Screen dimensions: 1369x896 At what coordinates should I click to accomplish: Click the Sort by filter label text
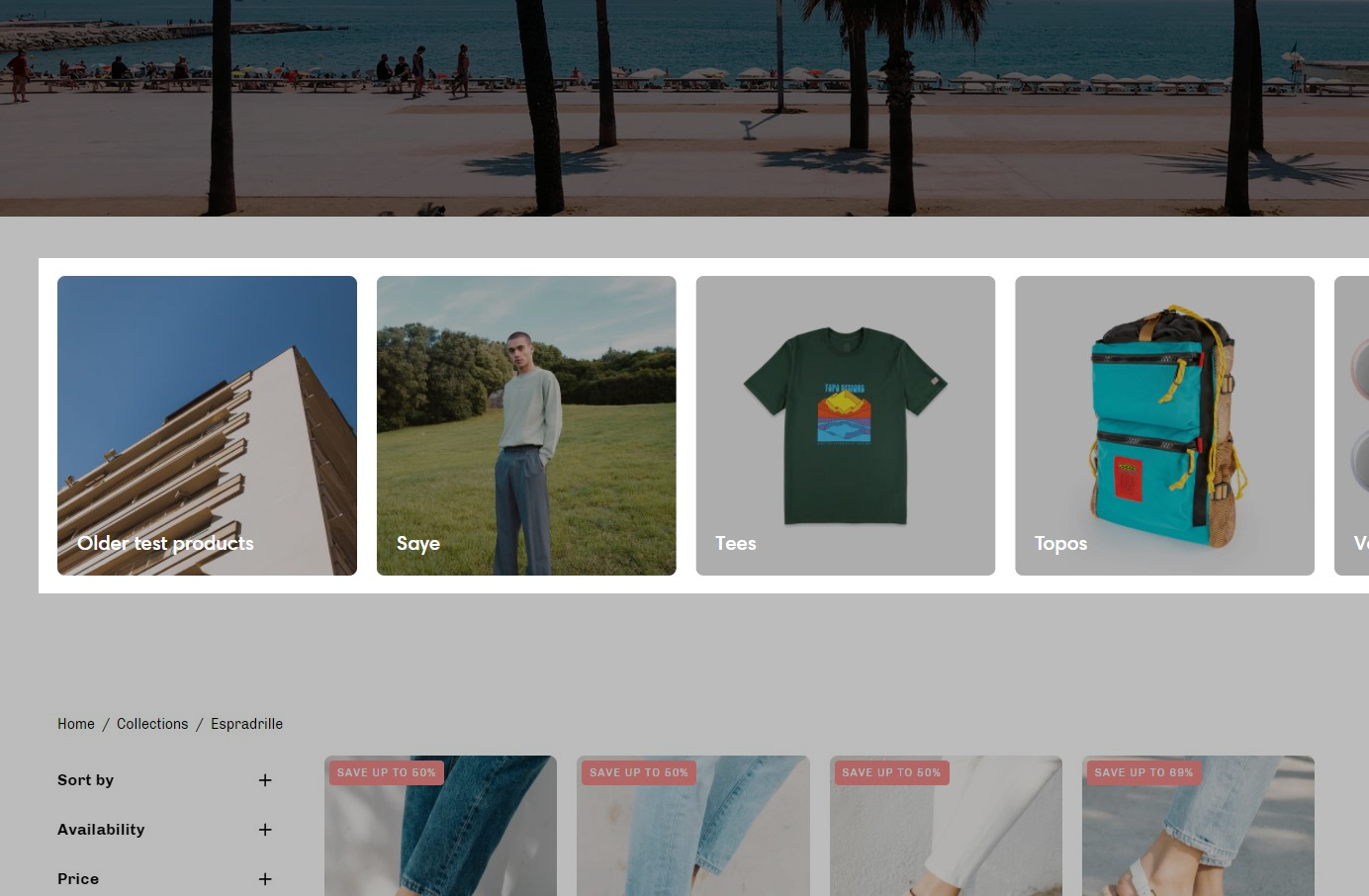86,780
